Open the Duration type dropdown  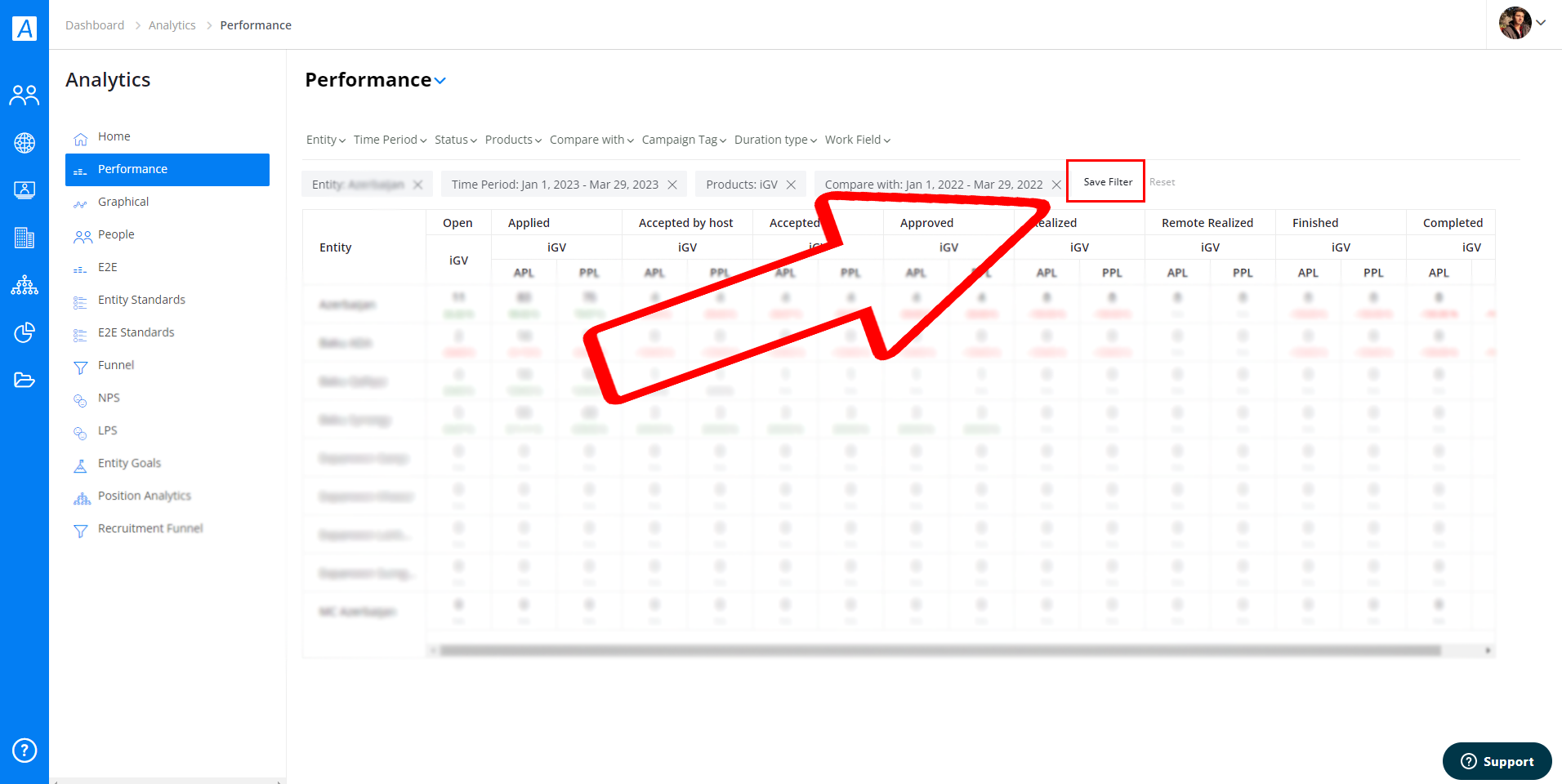pyautogui.click(x=775, y=140)
